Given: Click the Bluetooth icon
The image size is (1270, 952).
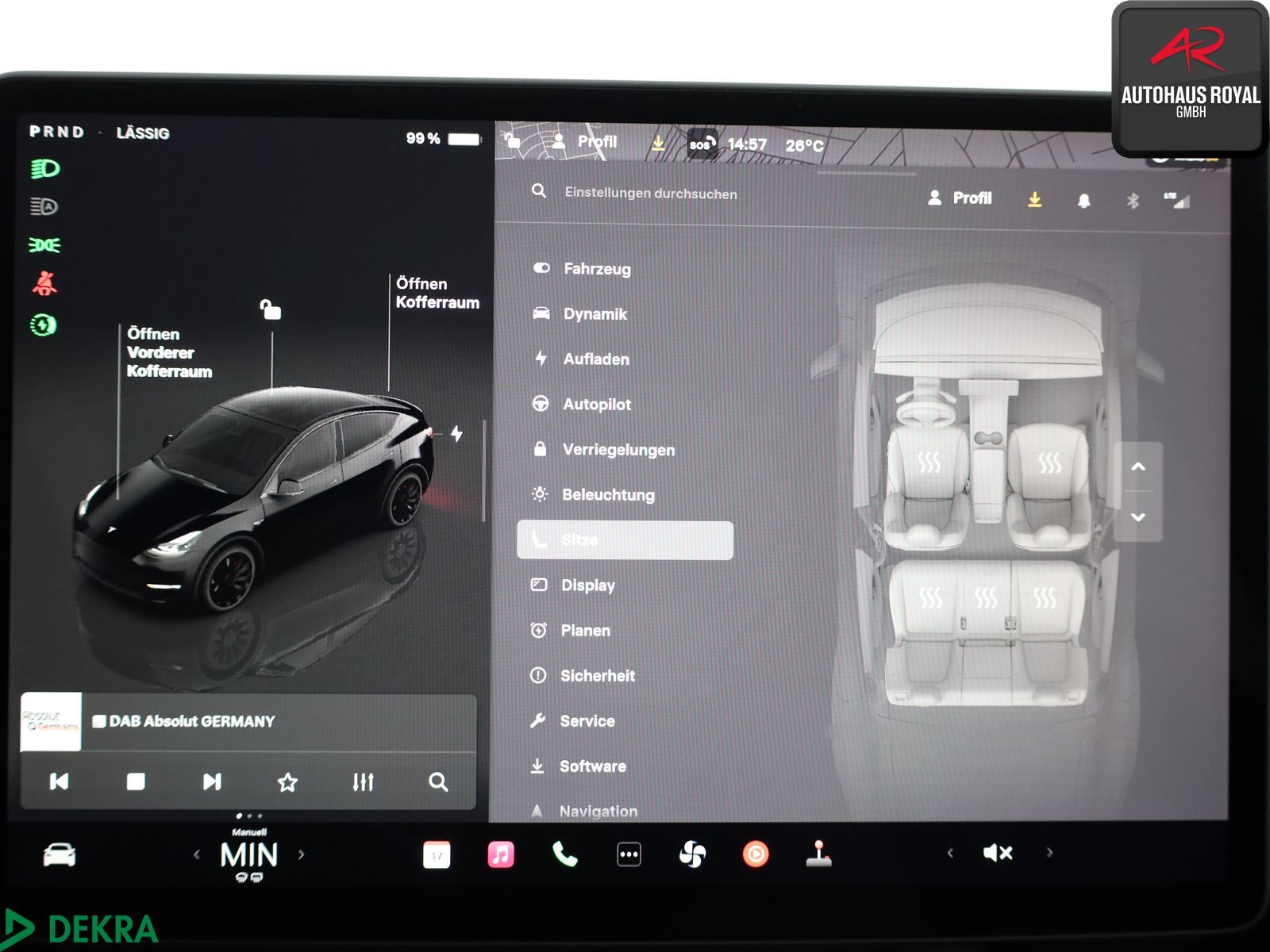Looking at the screenshot, I should click(x=1133, y=201).
